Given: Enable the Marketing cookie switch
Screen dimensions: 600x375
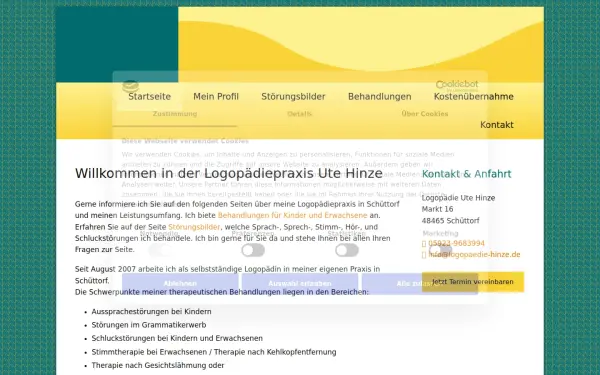Looking at the screenshot, I should (440, 250).
